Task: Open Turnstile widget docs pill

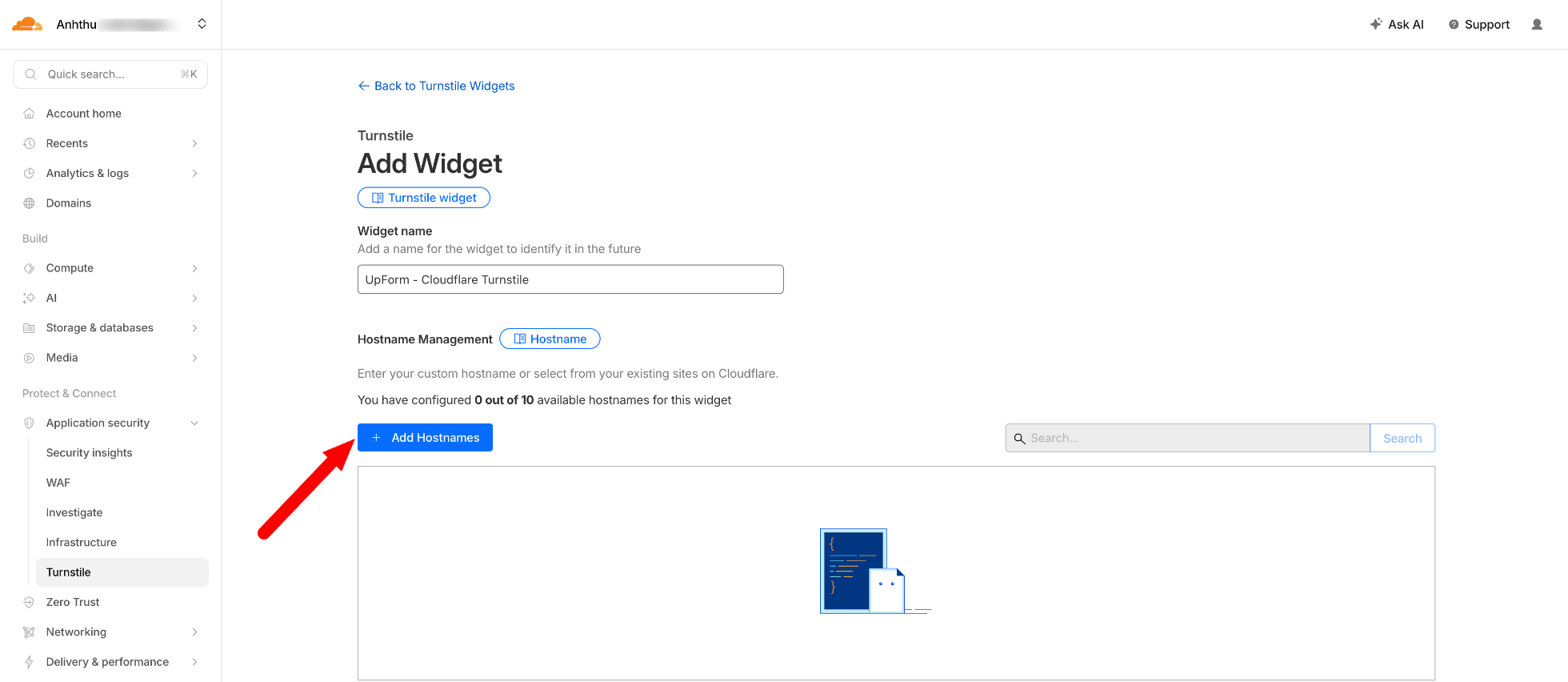Action: click(x=424, y=198)
